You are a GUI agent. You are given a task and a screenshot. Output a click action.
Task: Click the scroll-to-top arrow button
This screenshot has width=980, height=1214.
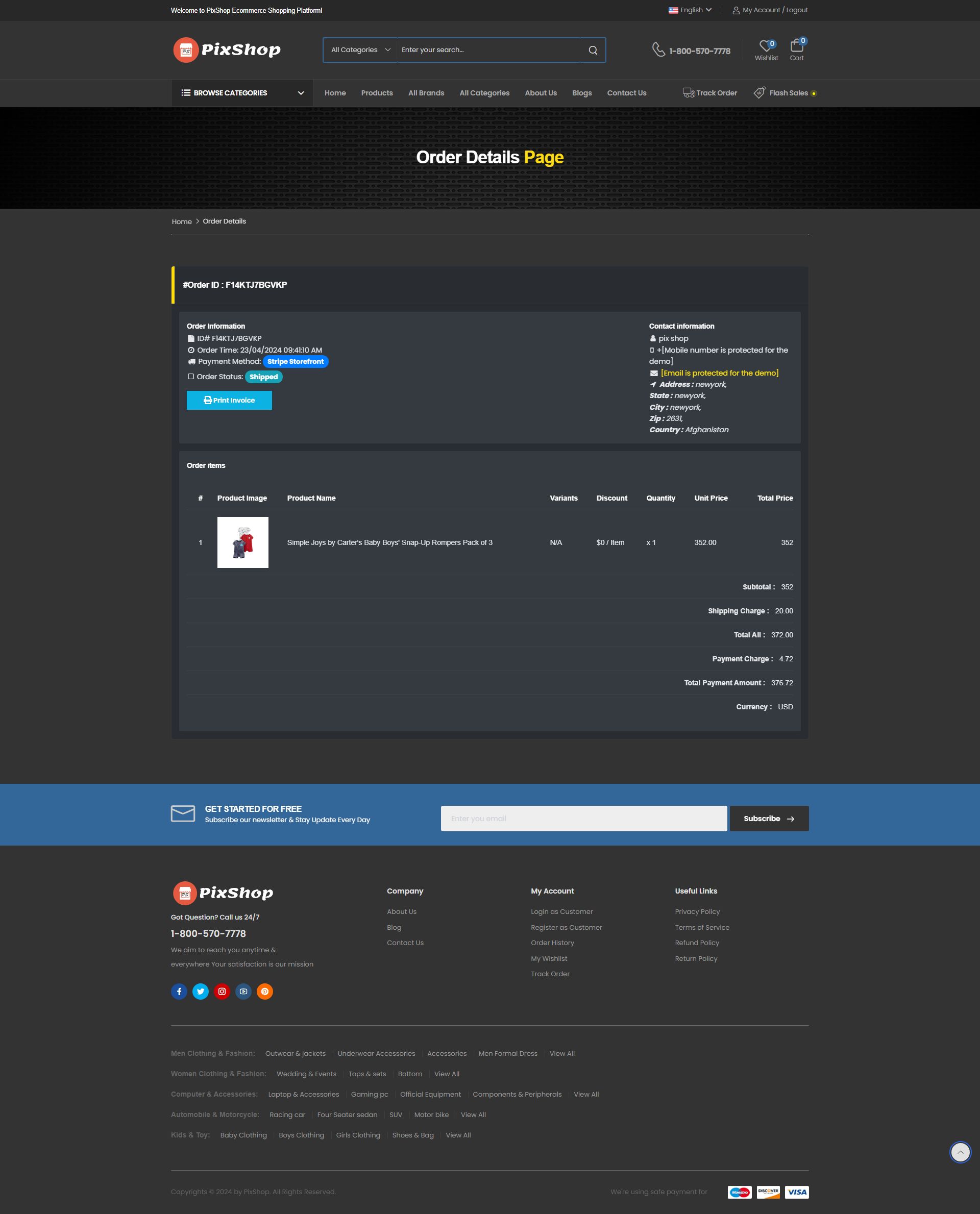[x=960, y=1152]
